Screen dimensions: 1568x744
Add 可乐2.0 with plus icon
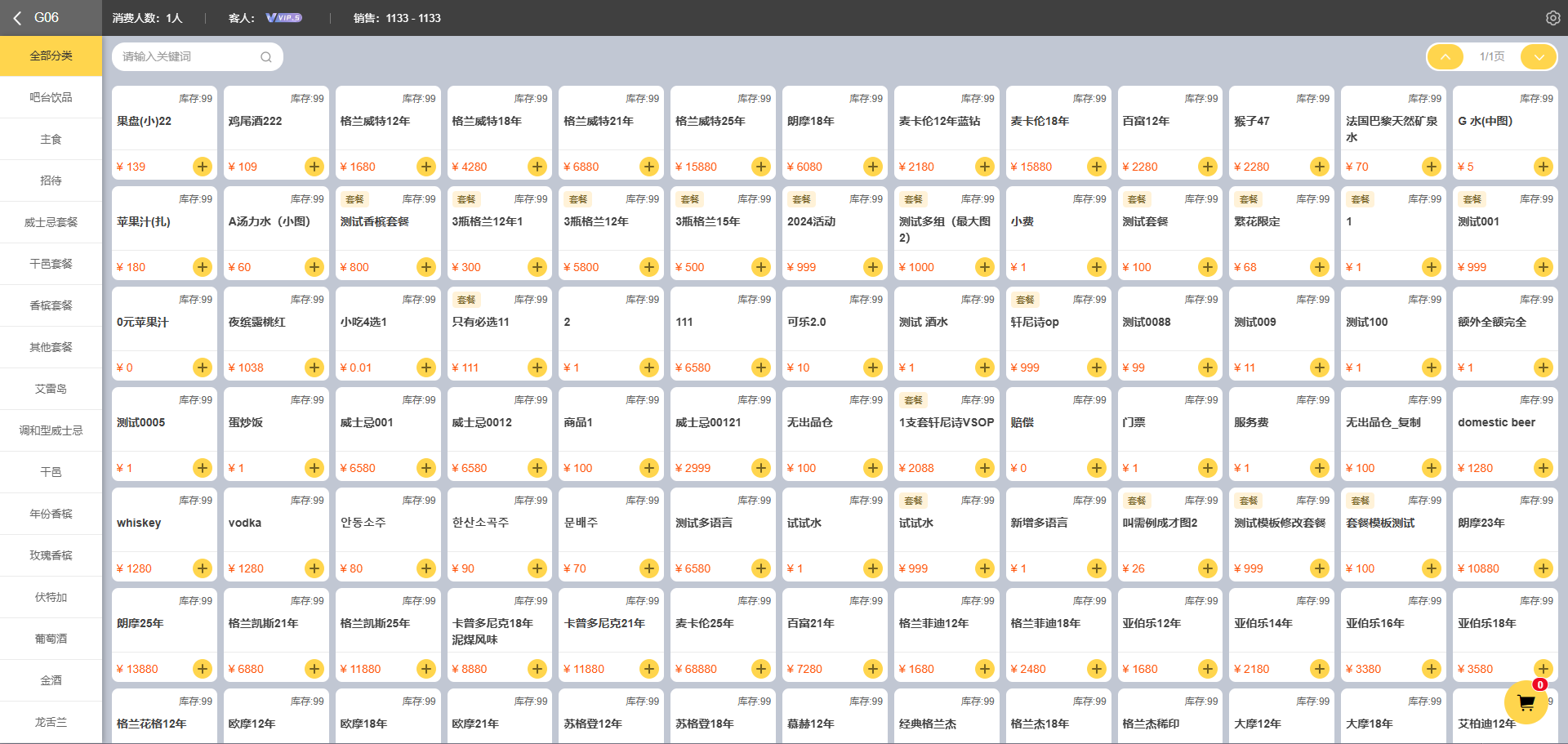[873, 368]
